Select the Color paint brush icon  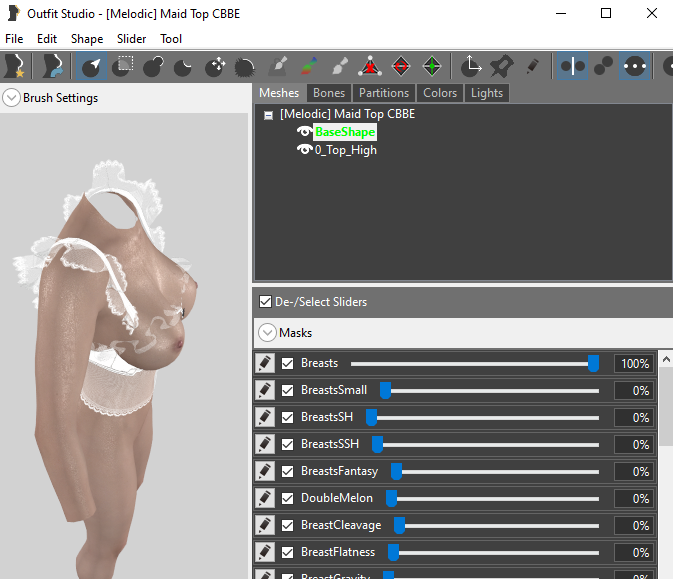[309, 66]
